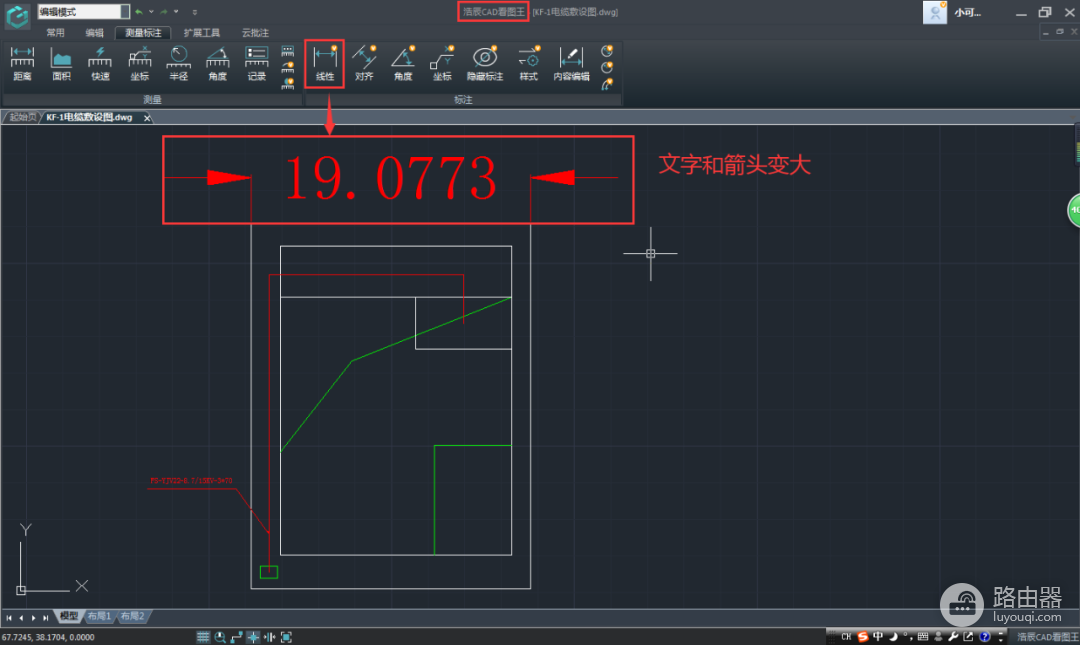Select the 对齐 aligned dimension tool
1080x645 pixels.
364,64
